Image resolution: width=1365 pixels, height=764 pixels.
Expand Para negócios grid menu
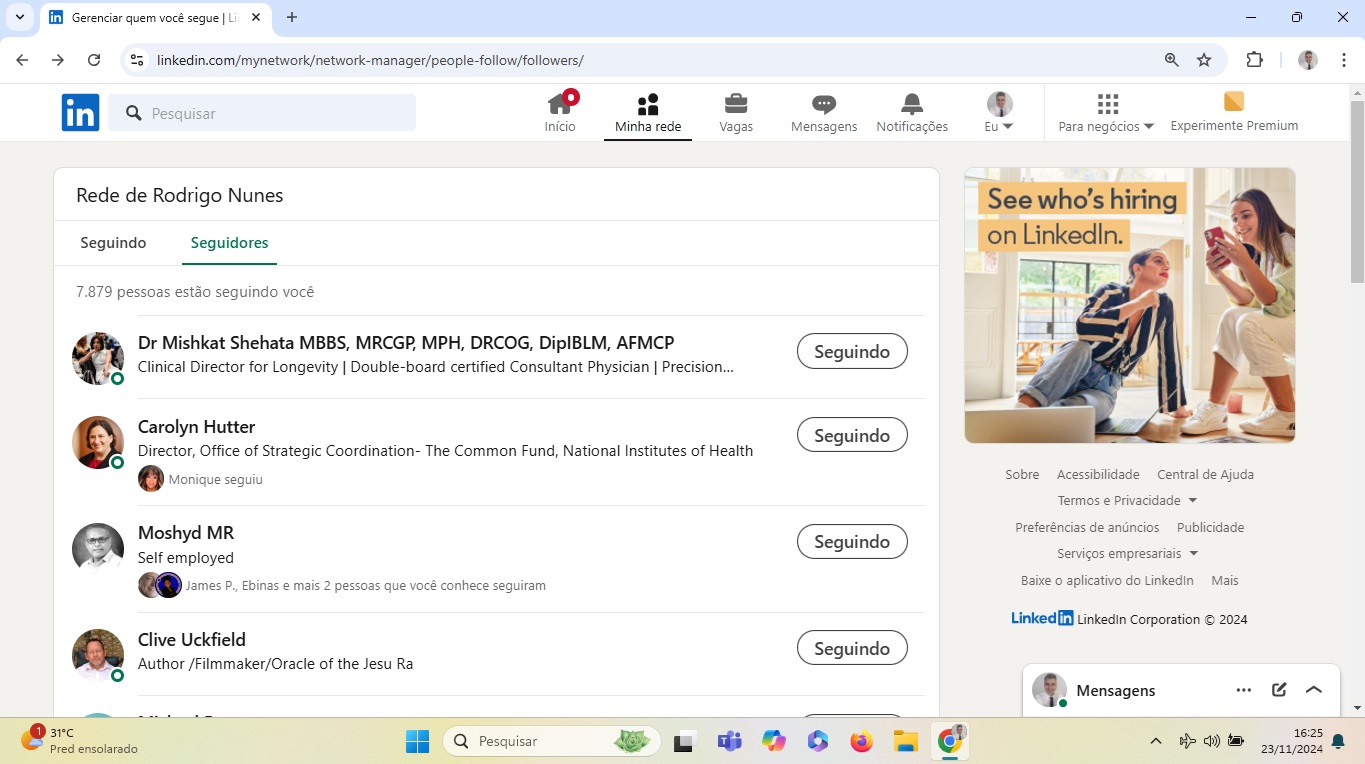tap(1106, 112)
